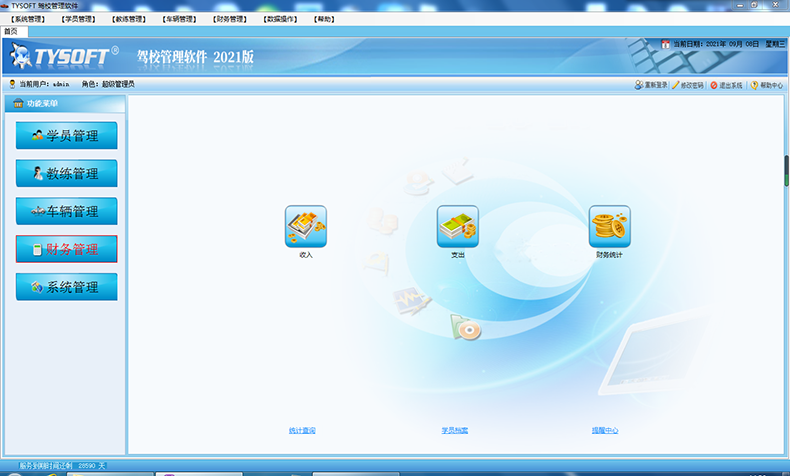The image size is (790, 476).
Task: Open the 【学员管理】 menu
Action: click(x=78, y=19)
